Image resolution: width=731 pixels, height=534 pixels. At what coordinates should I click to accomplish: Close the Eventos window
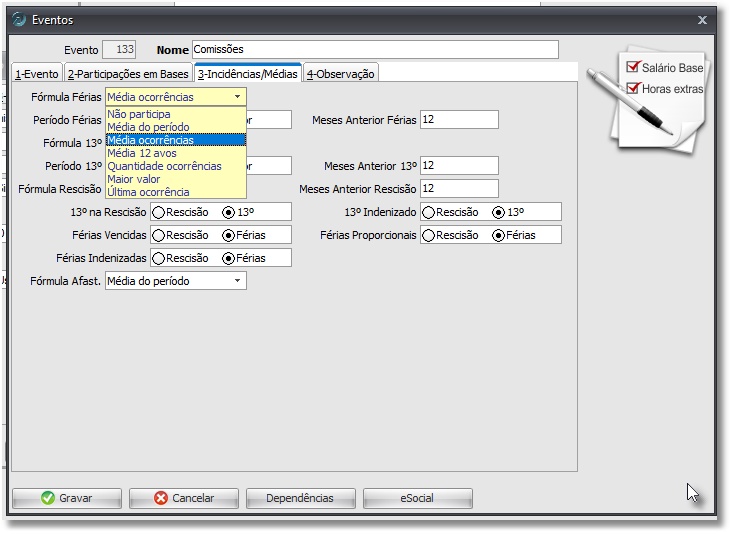(701, 19)
